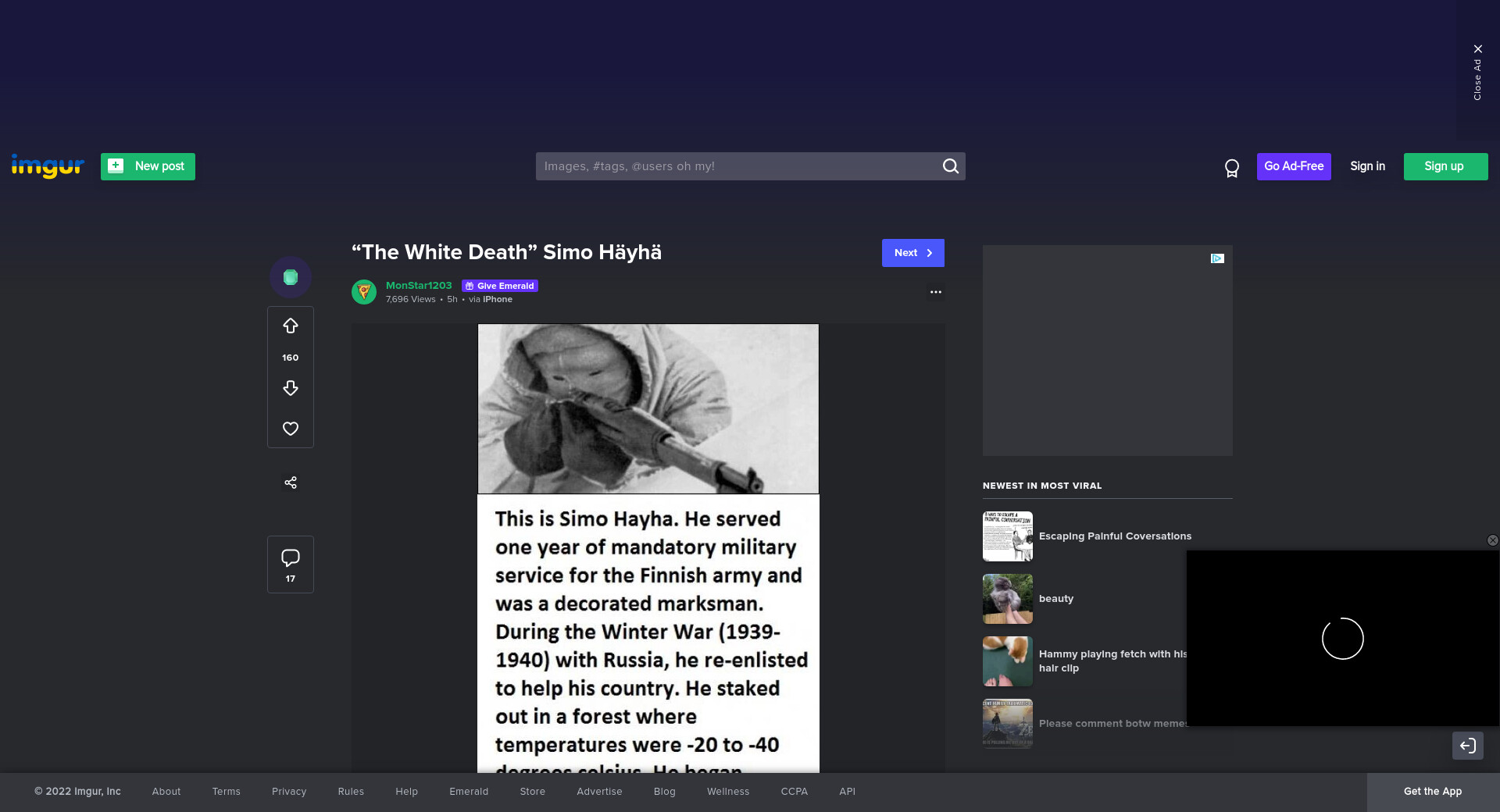Open the Sign in link
This screenshot has width=1500, height=812.
1367,166
